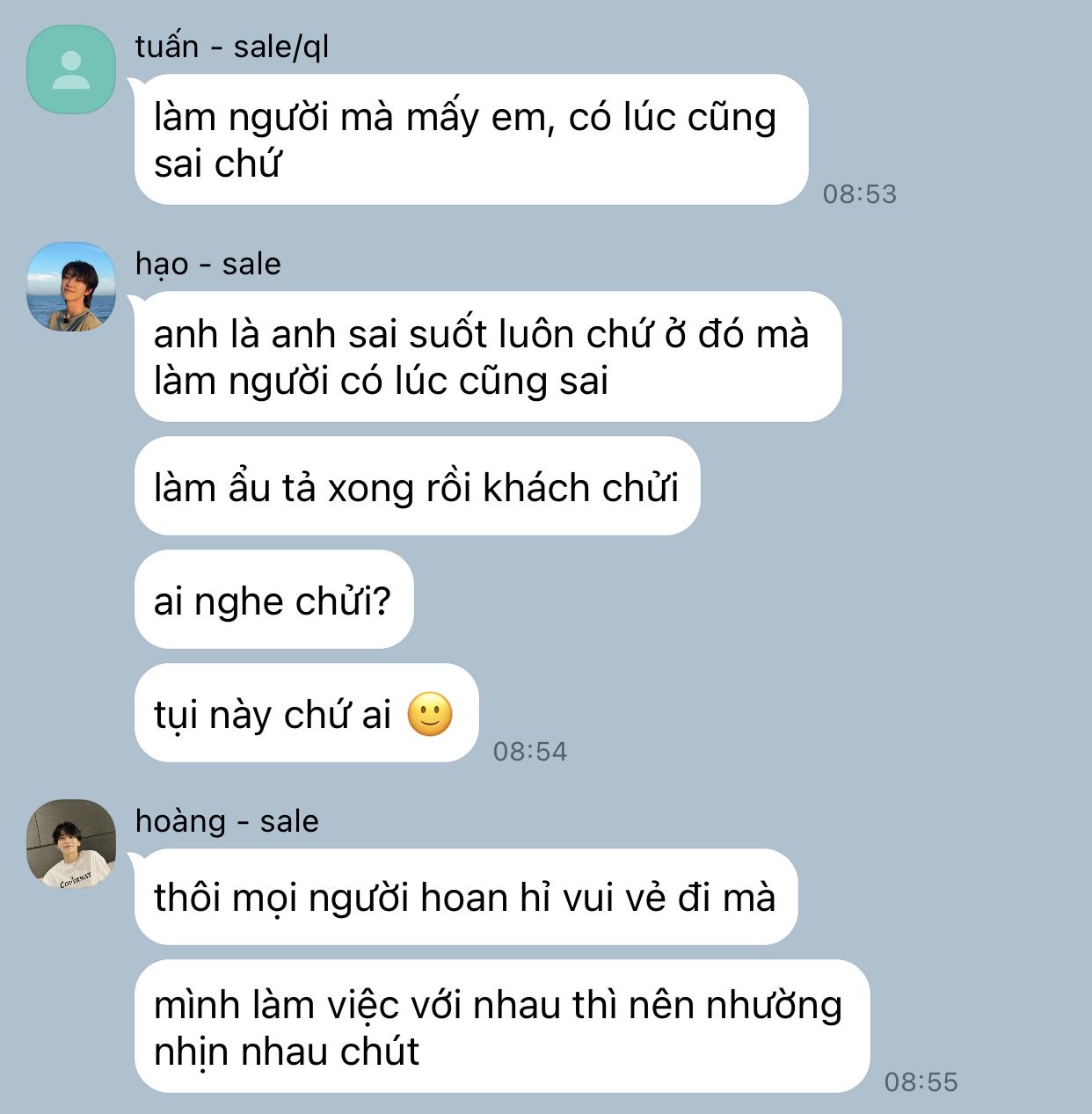The height and width of the screenshot is (1114, 1092).
Task: Select message 'mình làm việc với nhau'
Action: [502, 1026]
